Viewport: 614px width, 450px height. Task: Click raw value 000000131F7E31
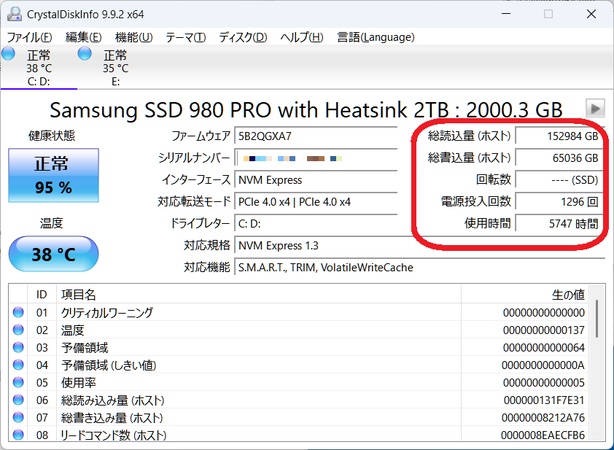tap(544, 400)
